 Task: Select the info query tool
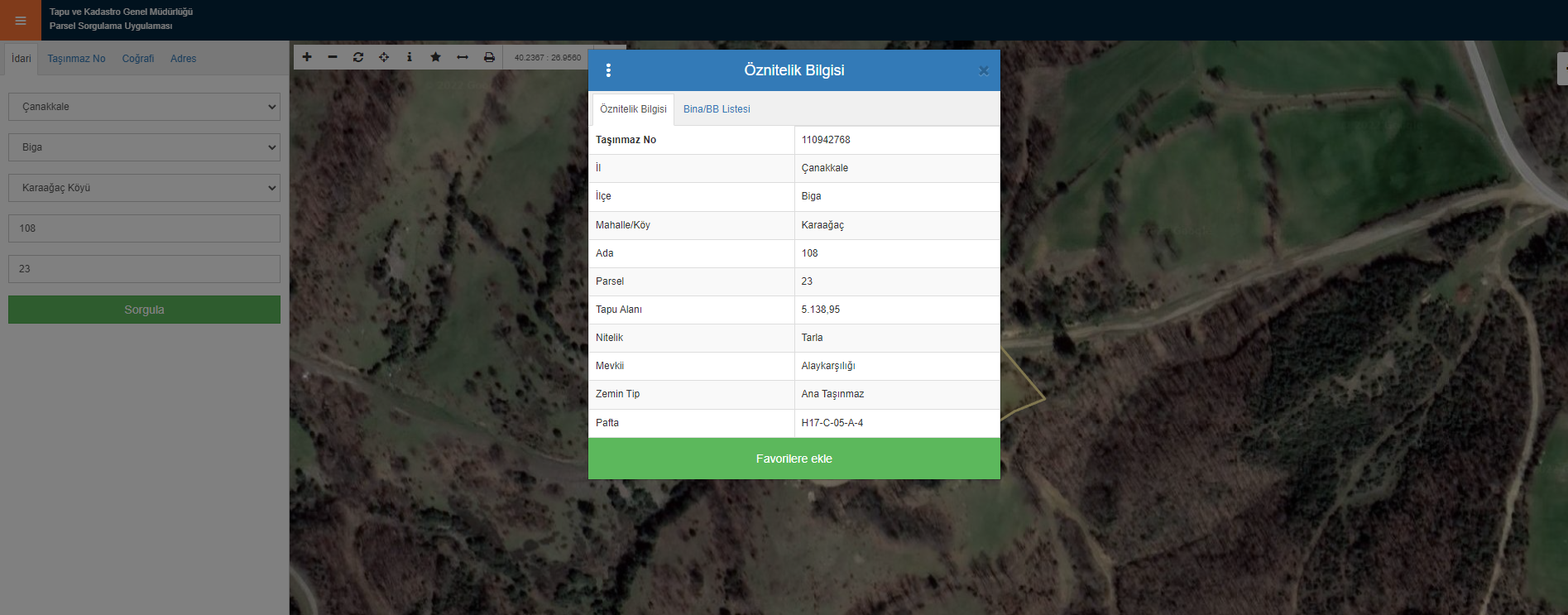pyautogui.click(x=410, y=57)
